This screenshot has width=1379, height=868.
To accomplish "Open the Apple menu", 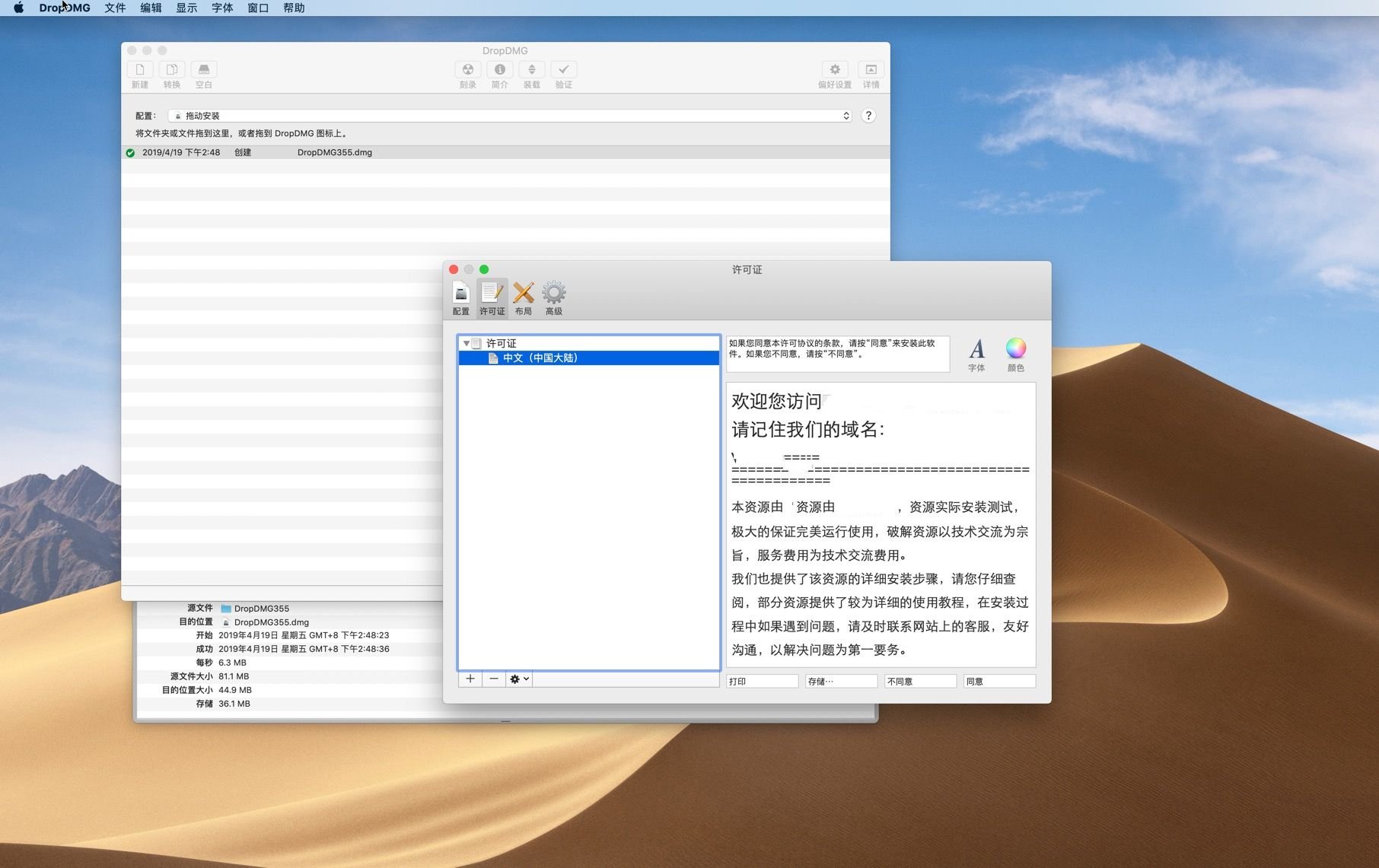I will pyautogui.click(x=18, y=8).
